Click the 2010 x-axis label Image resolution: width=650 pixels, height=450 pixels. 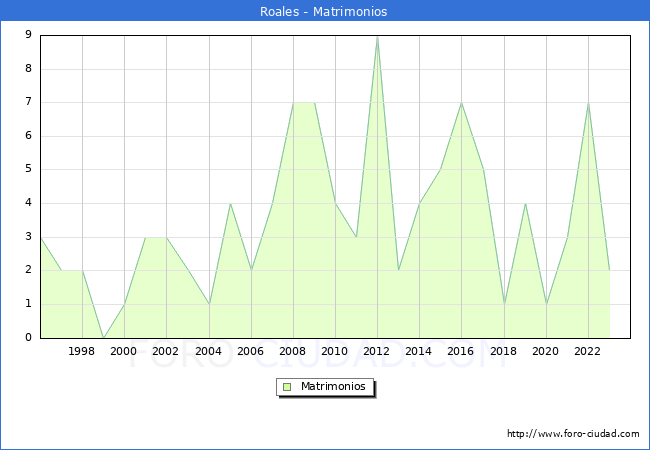click(335, 351)
